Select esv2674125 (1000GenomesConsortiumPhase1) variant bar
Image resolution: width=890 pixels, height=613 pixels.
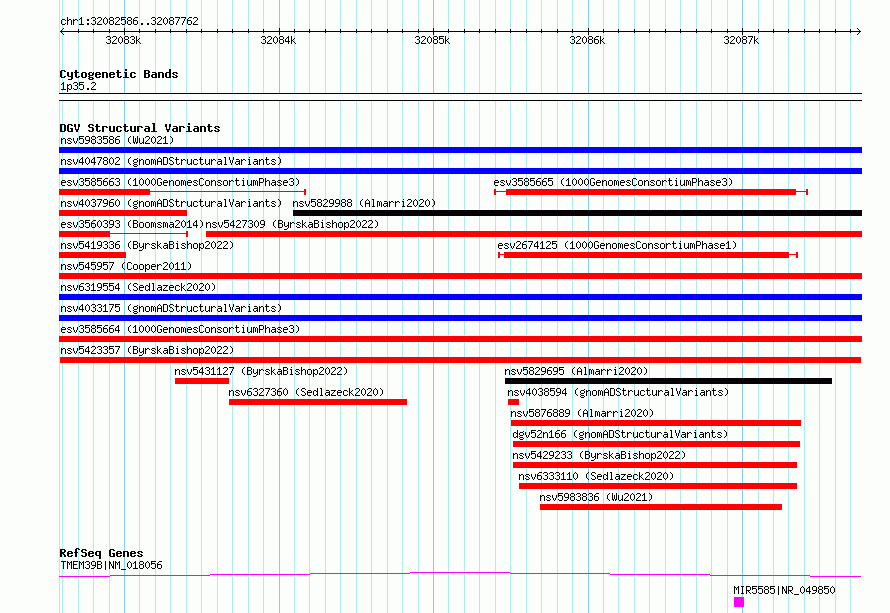[x=648, y=255]
